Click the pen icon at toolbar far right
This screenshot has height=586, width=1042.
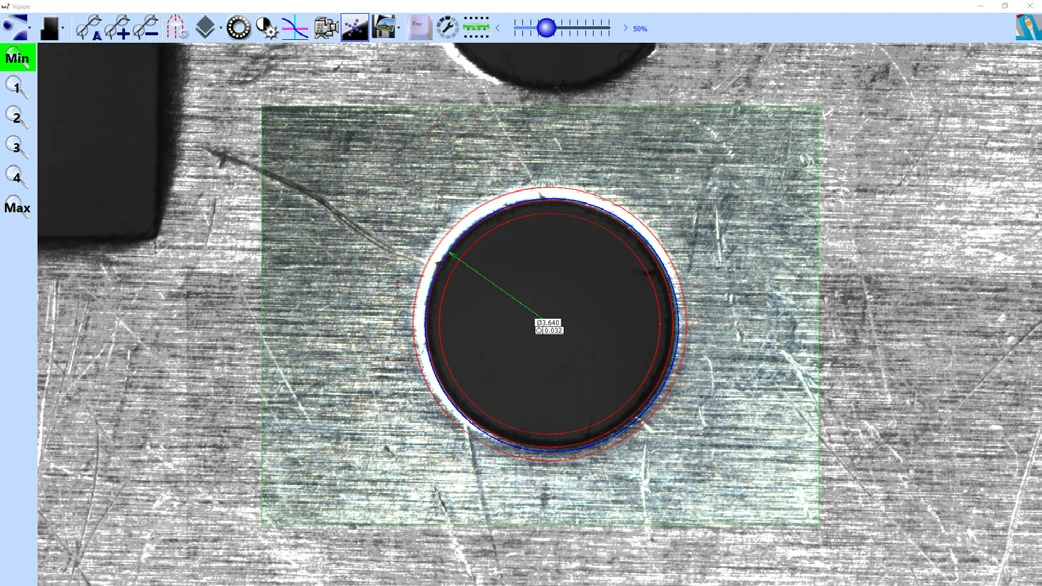1028,27
